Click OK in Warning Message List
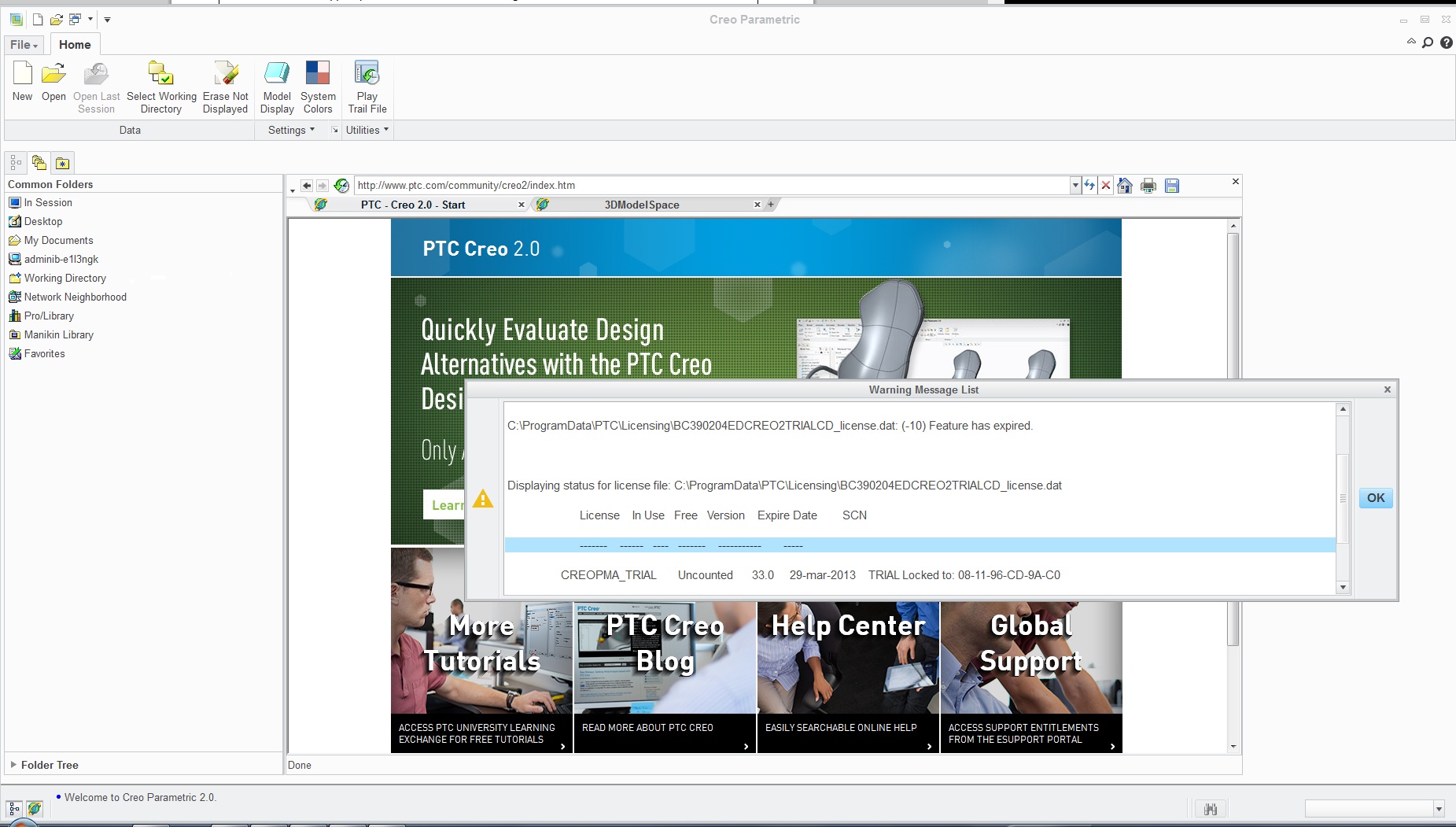Screen dimensions: 1456x827 [1376, 498]
